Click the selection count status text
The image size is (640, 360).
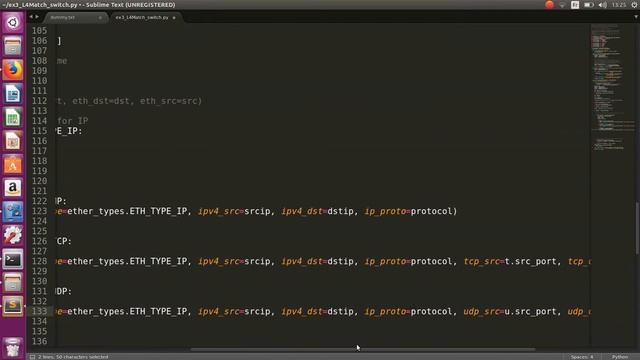click(73, 357)
